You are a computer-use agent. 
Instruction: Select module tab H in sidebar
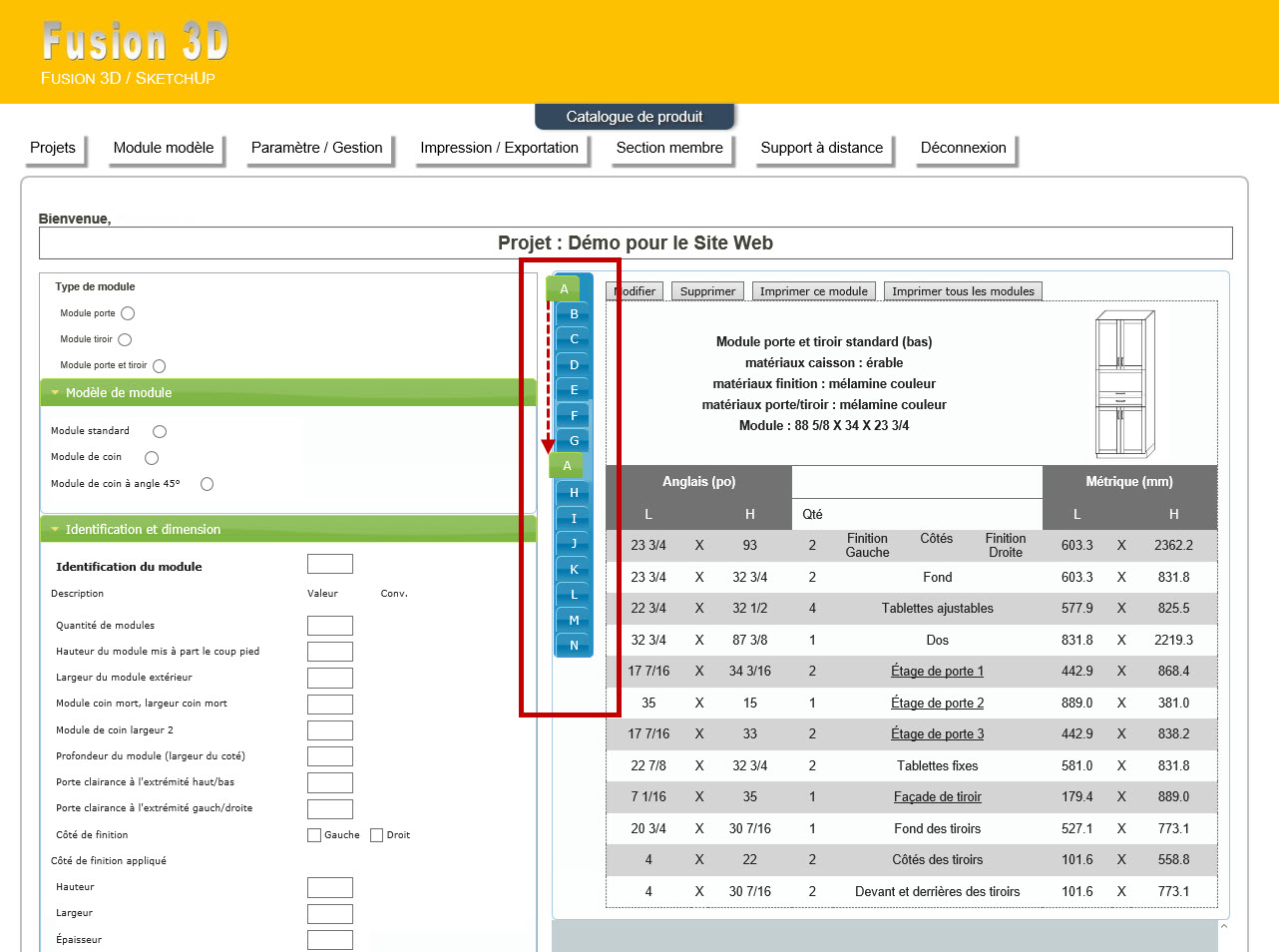coord(574,493)
